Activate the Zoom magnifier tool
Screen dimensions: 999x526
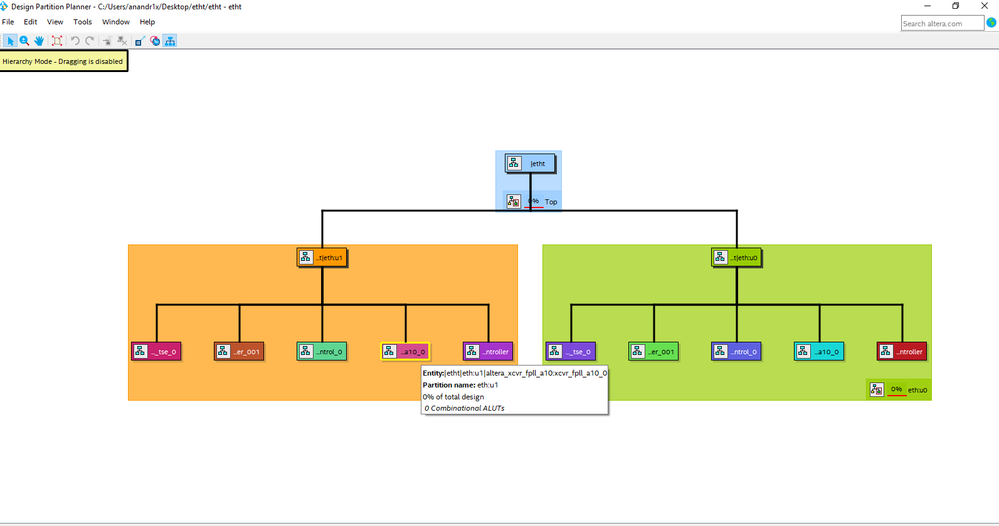pyautogui.click(x=24, y=41)
